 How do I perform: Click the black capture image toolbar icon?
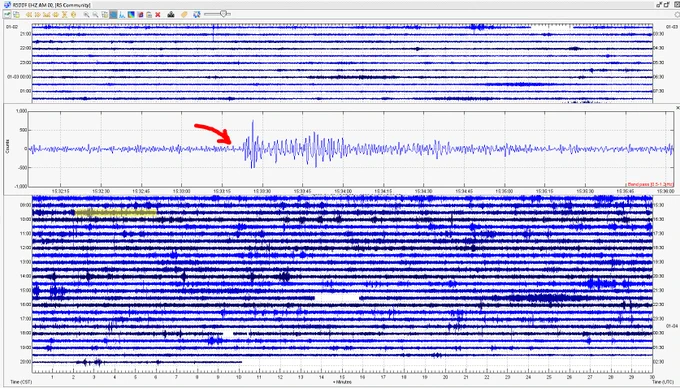point(171,14)
